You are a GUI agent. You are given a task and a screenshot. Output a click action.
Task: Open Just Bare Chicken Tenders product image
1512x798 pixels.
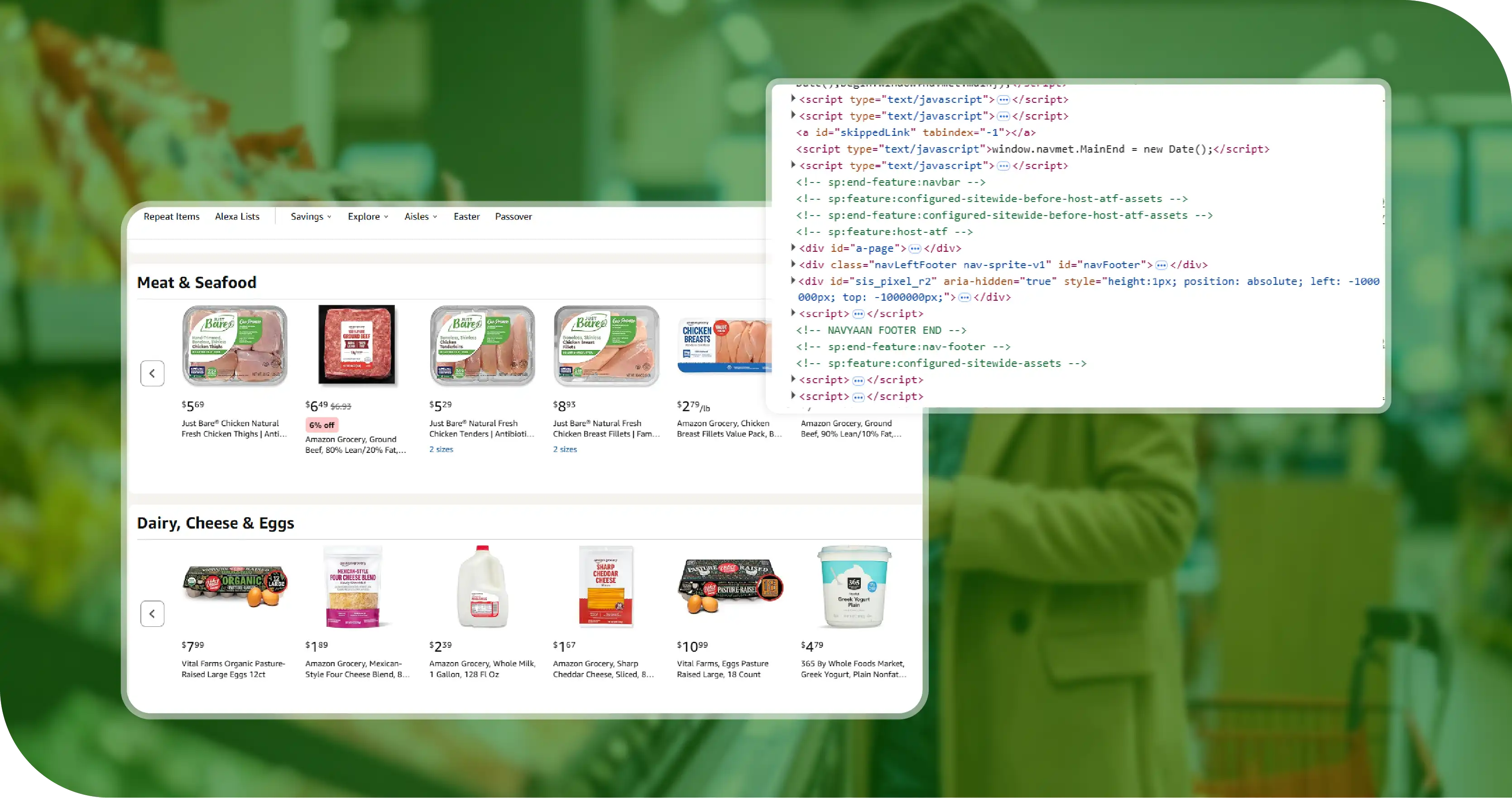(482, 345)
